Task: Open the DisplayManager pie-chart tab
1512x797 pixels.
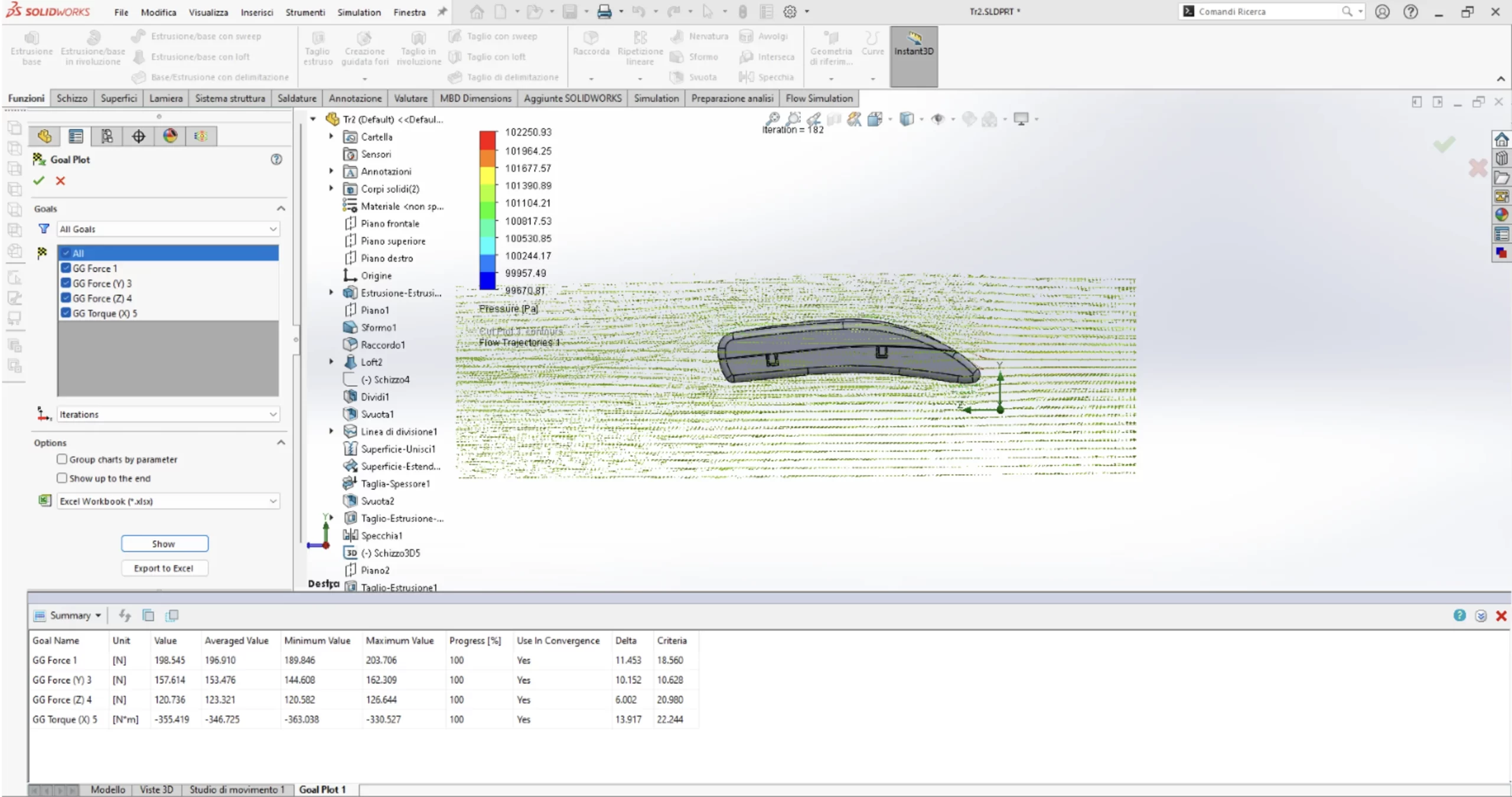Action: click(x=170, y=136)
